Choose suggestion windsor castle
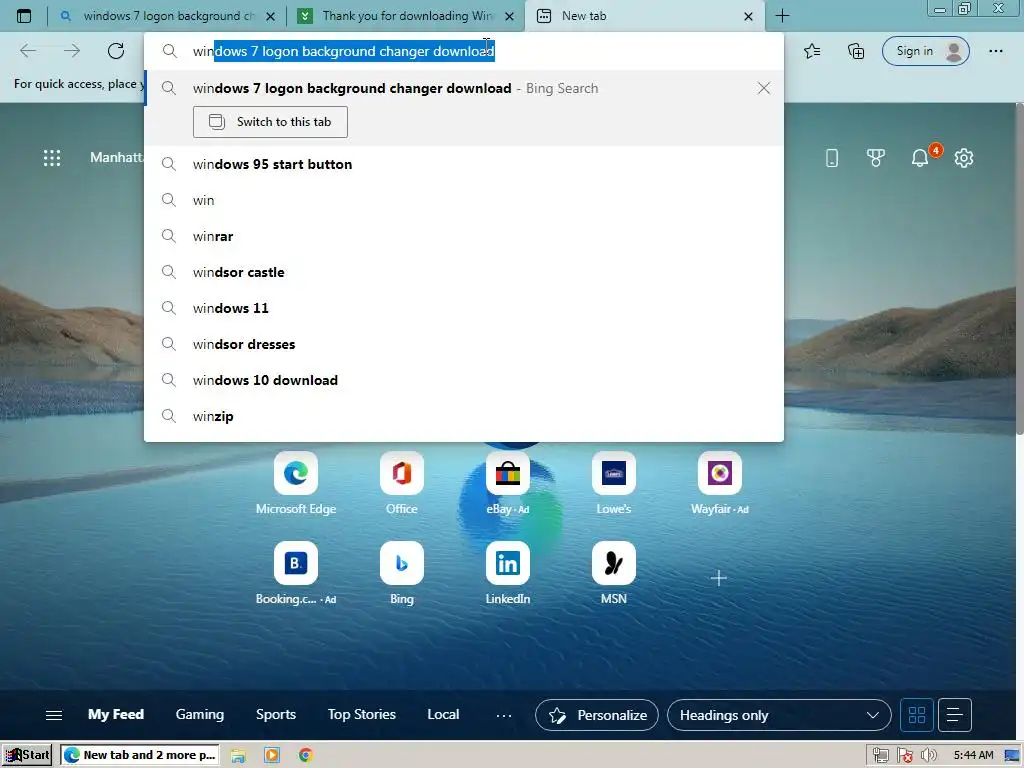 pyautogui.click(x=464, y=272)
